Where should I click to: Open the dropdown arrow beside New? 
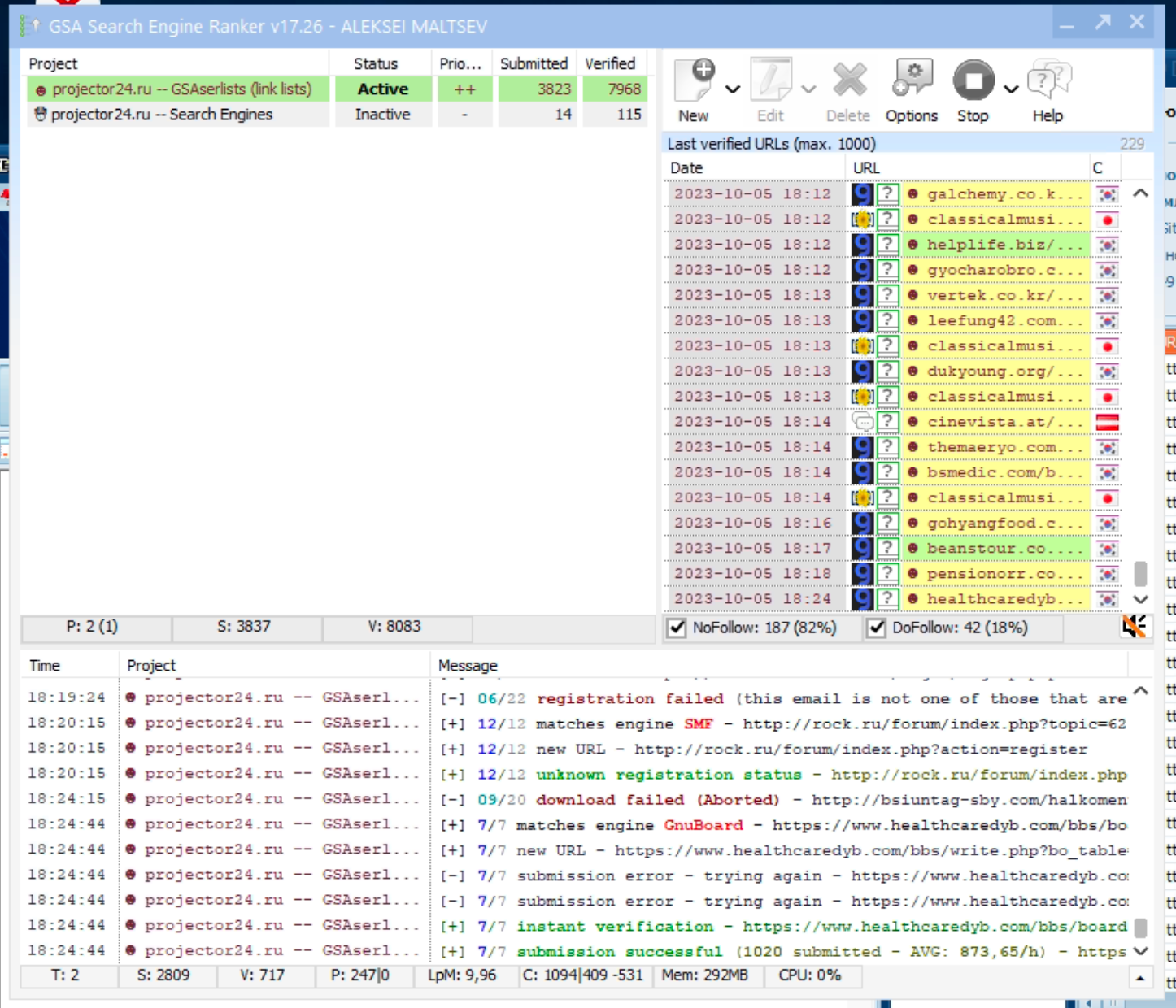733,89
